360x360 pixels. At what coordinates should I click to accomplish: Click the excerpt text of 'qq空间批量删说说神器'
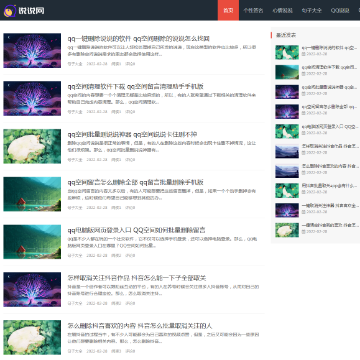pyautogui.click(x=162, y=146)
